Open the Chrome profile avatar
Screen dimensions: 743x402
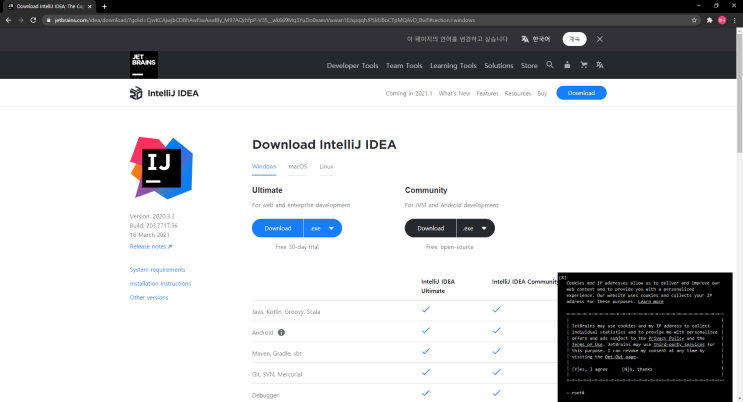tap(722, 20)
